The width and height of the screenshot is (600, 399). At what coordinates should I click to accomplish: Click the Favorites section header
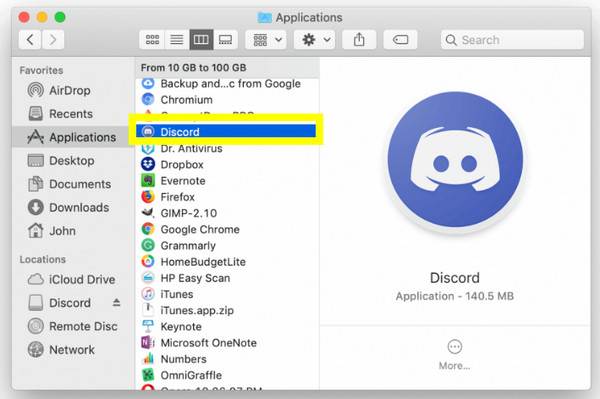pos(41,70)
